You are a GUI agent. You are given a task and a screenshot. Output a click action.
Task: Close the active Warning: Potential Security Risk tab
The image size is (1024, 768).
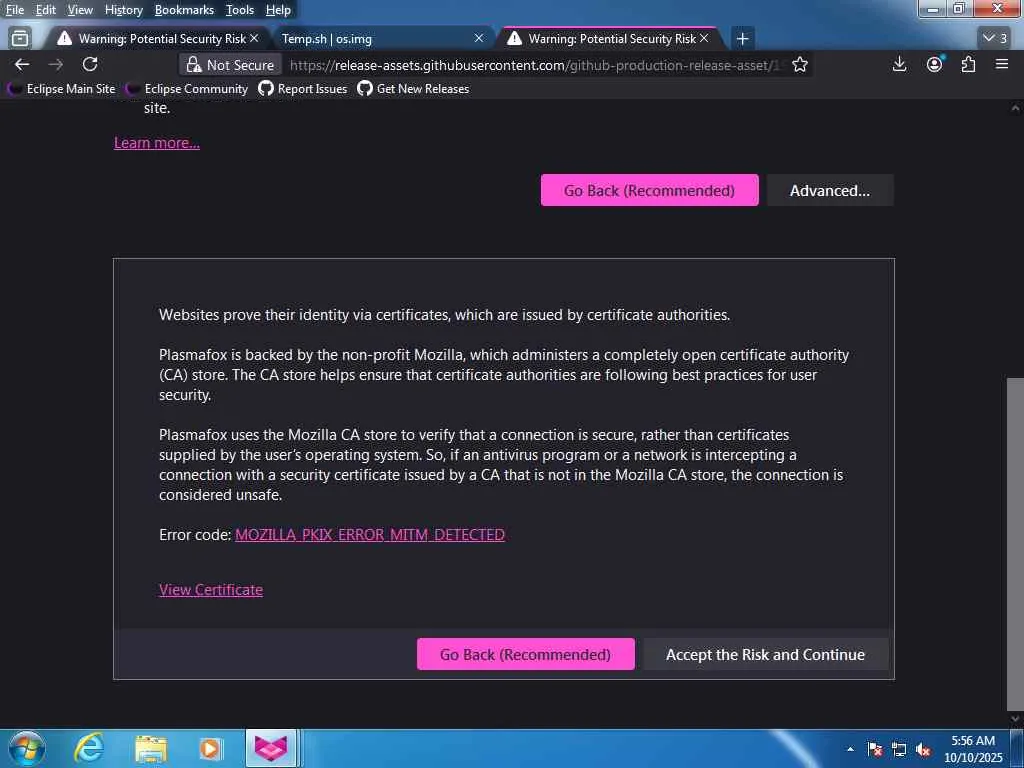point(704,39)
